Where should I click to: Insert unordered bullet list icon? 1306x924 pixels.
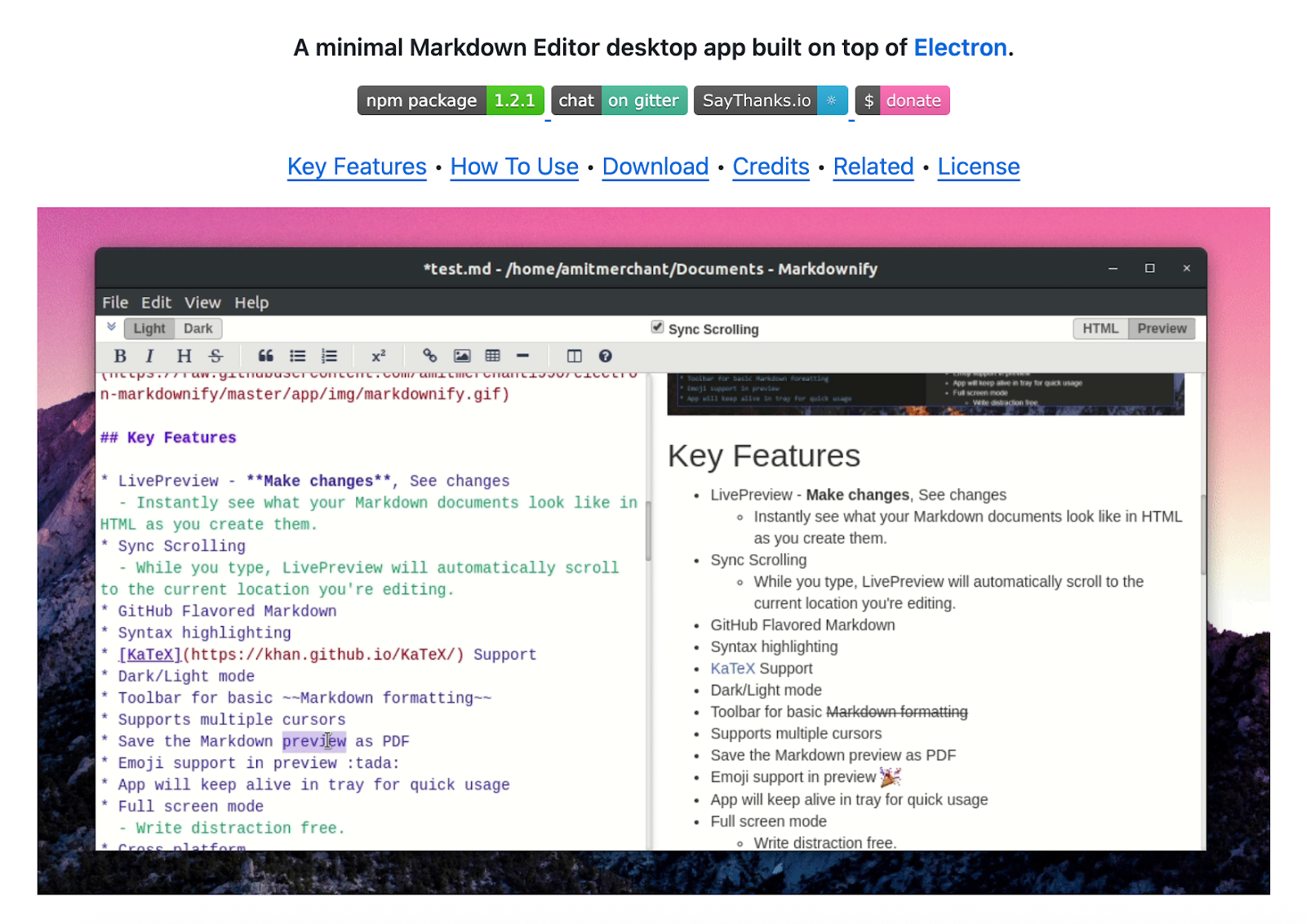[298, 356]
